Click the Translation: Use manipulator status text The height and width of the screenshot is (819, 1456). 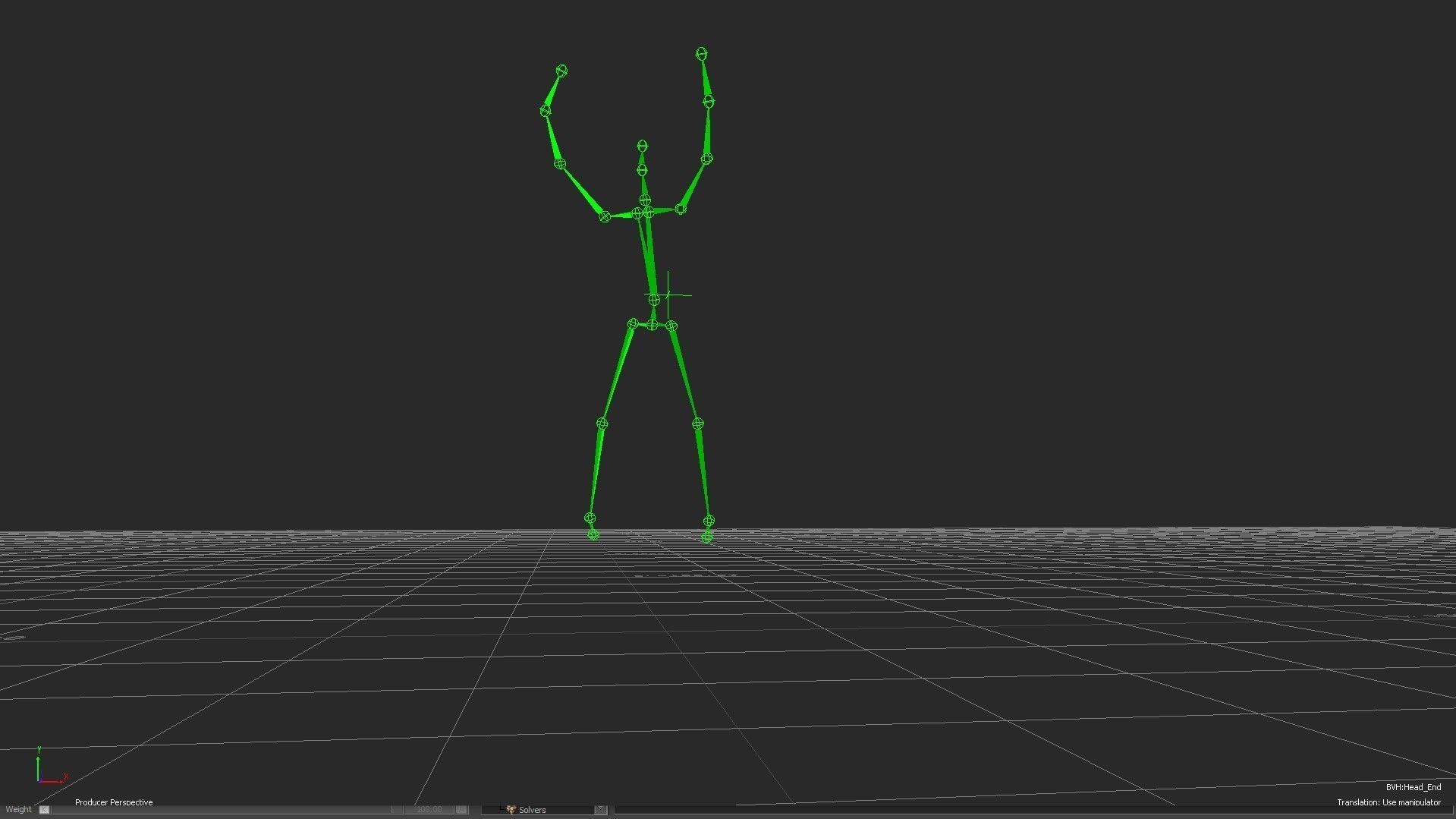pyautogui.click(x=1388, y=802)
